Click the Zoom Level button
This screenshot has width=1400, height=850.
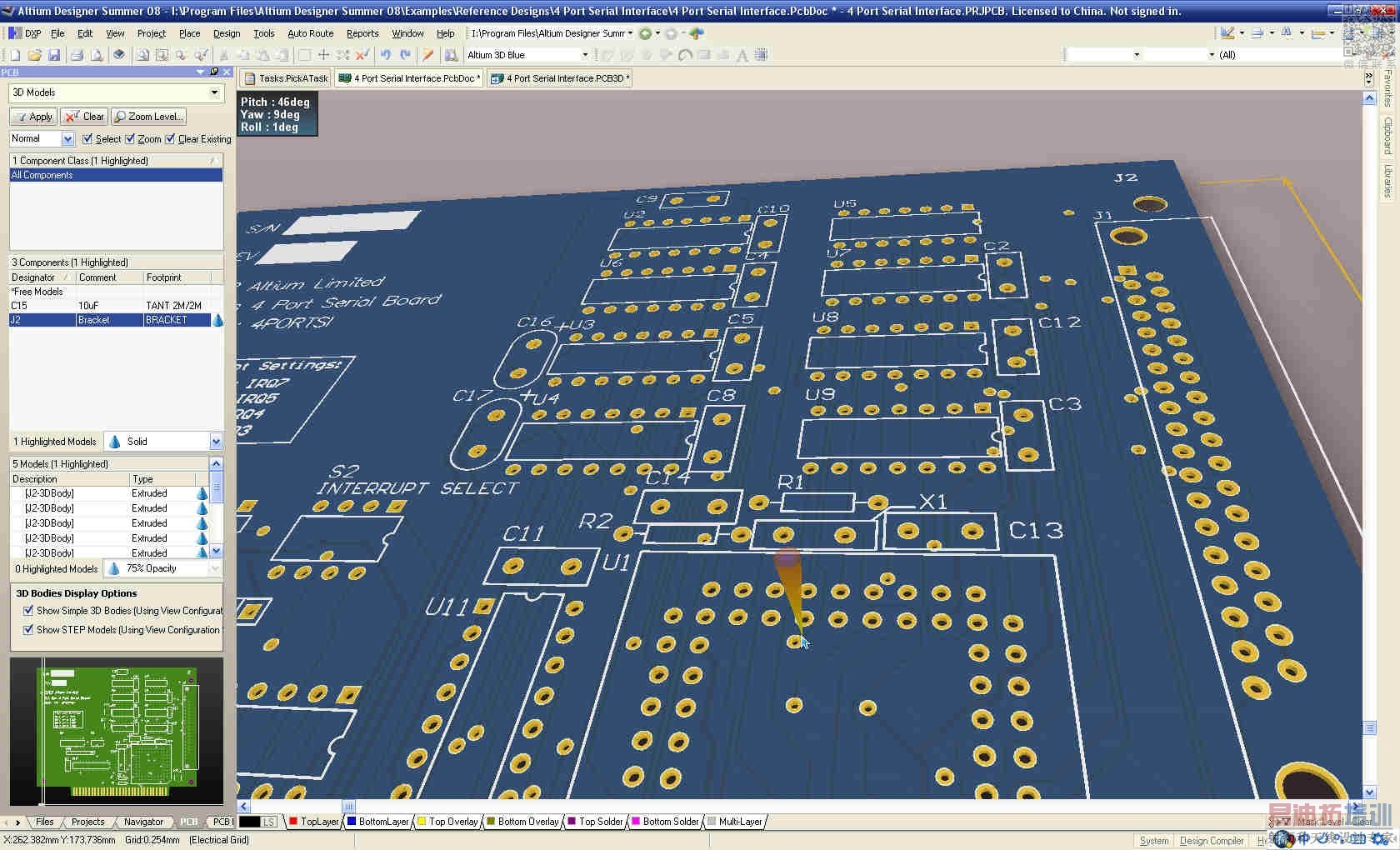148,117
